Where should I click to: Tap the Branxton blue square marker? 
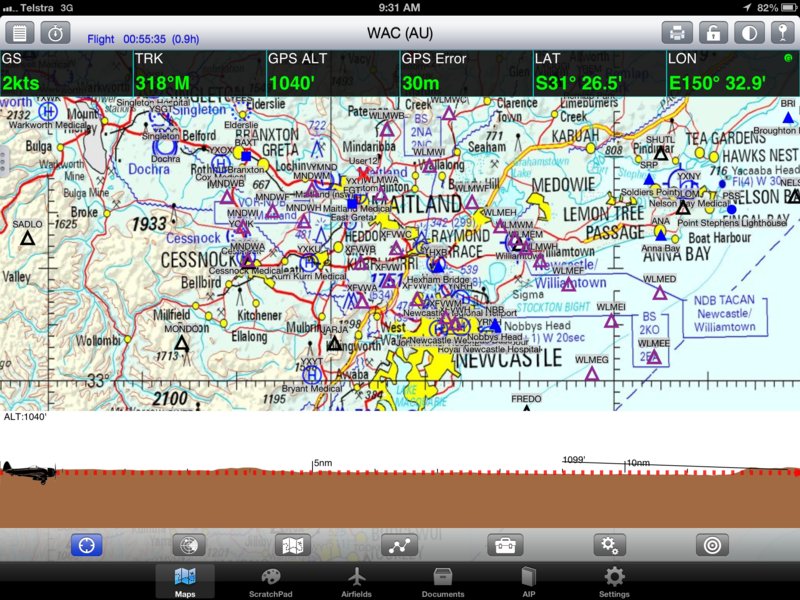click(246, 156)
